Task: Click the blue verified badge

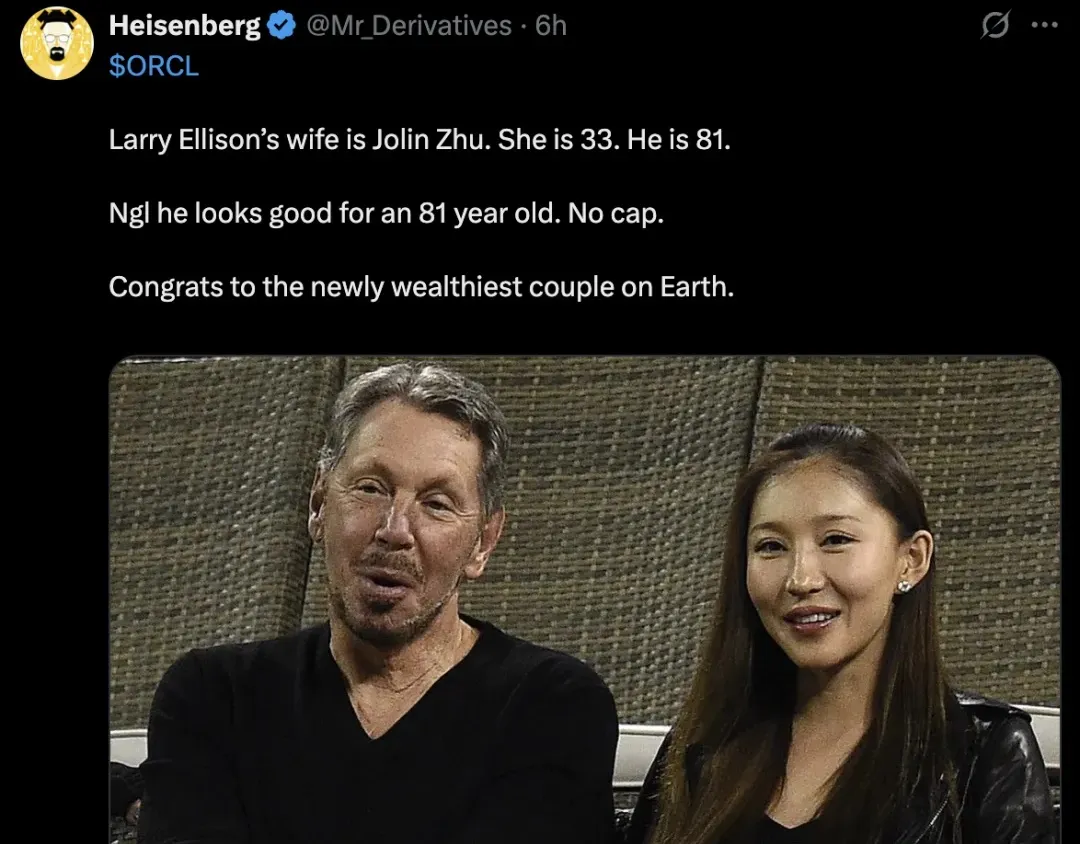Action: coord(282,27)
